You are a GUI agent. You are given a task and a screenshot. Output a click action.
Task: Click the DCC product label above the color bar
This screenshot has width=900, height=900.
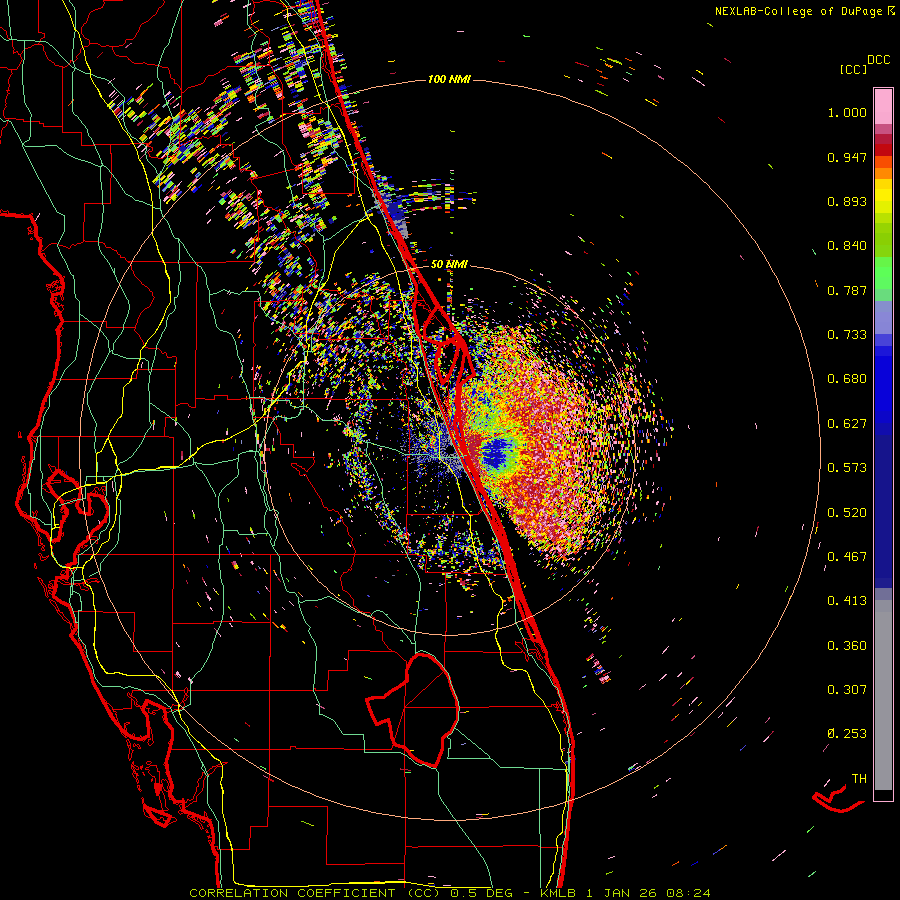click(878, 60)
